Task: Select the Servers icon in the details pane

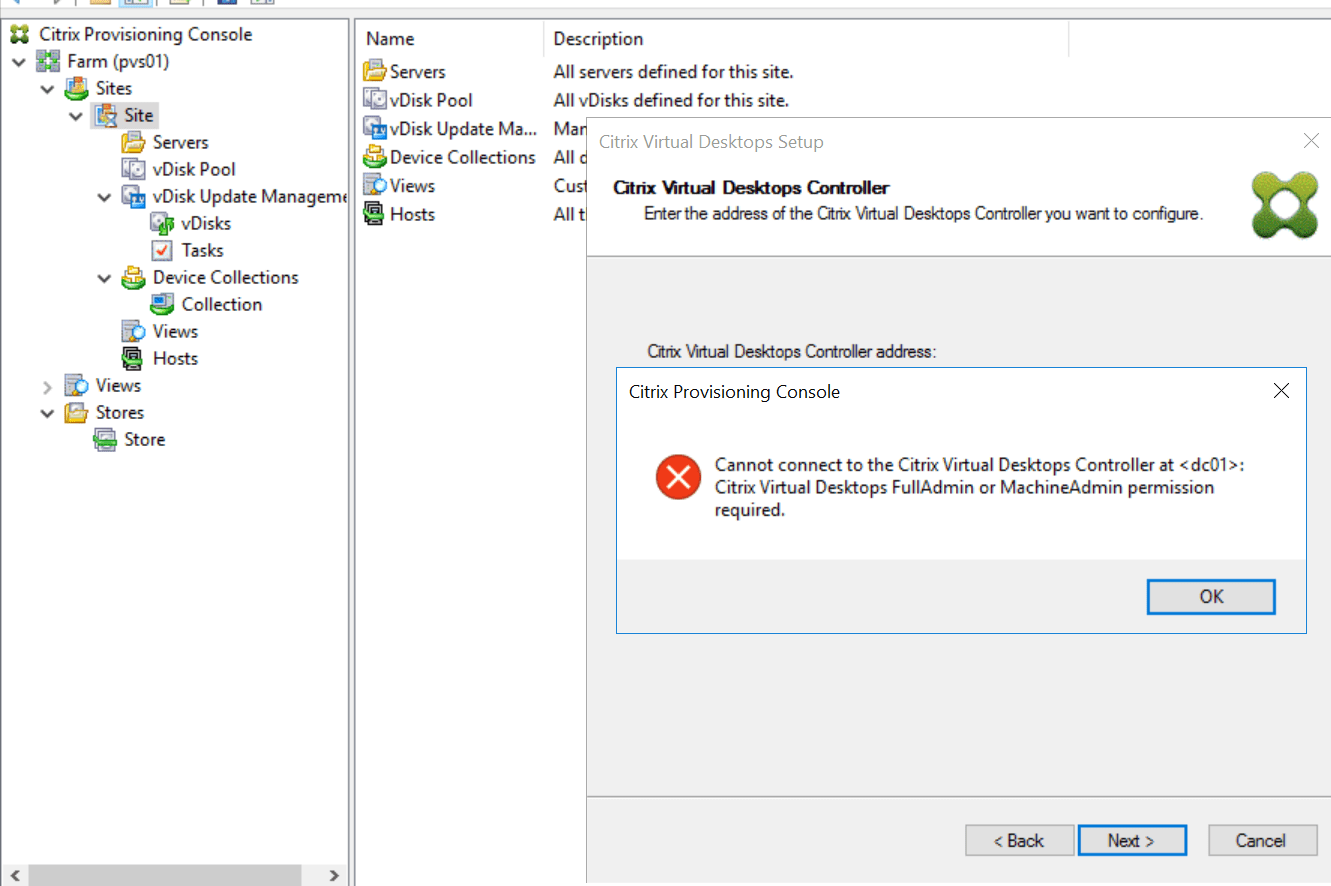Action: pos(376,71)
